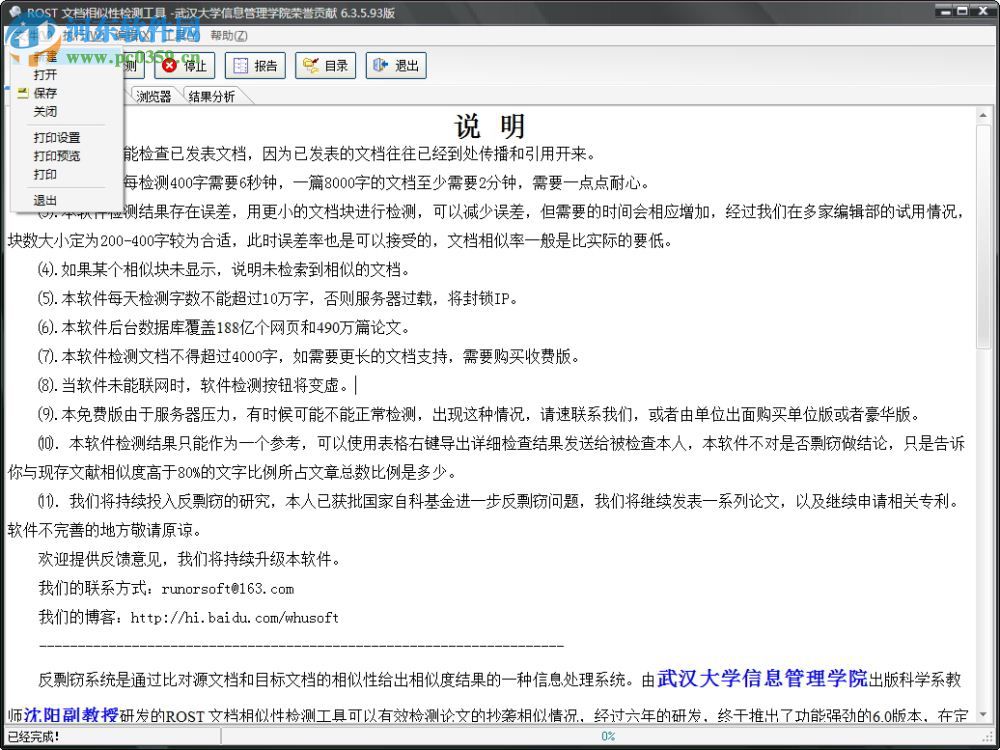Image resolution: width=1000 pixels, height=750 pixels.
Task: Click the Stop (停止) toolbar icon
Action: pyautogui.click(x=185, y=66)
